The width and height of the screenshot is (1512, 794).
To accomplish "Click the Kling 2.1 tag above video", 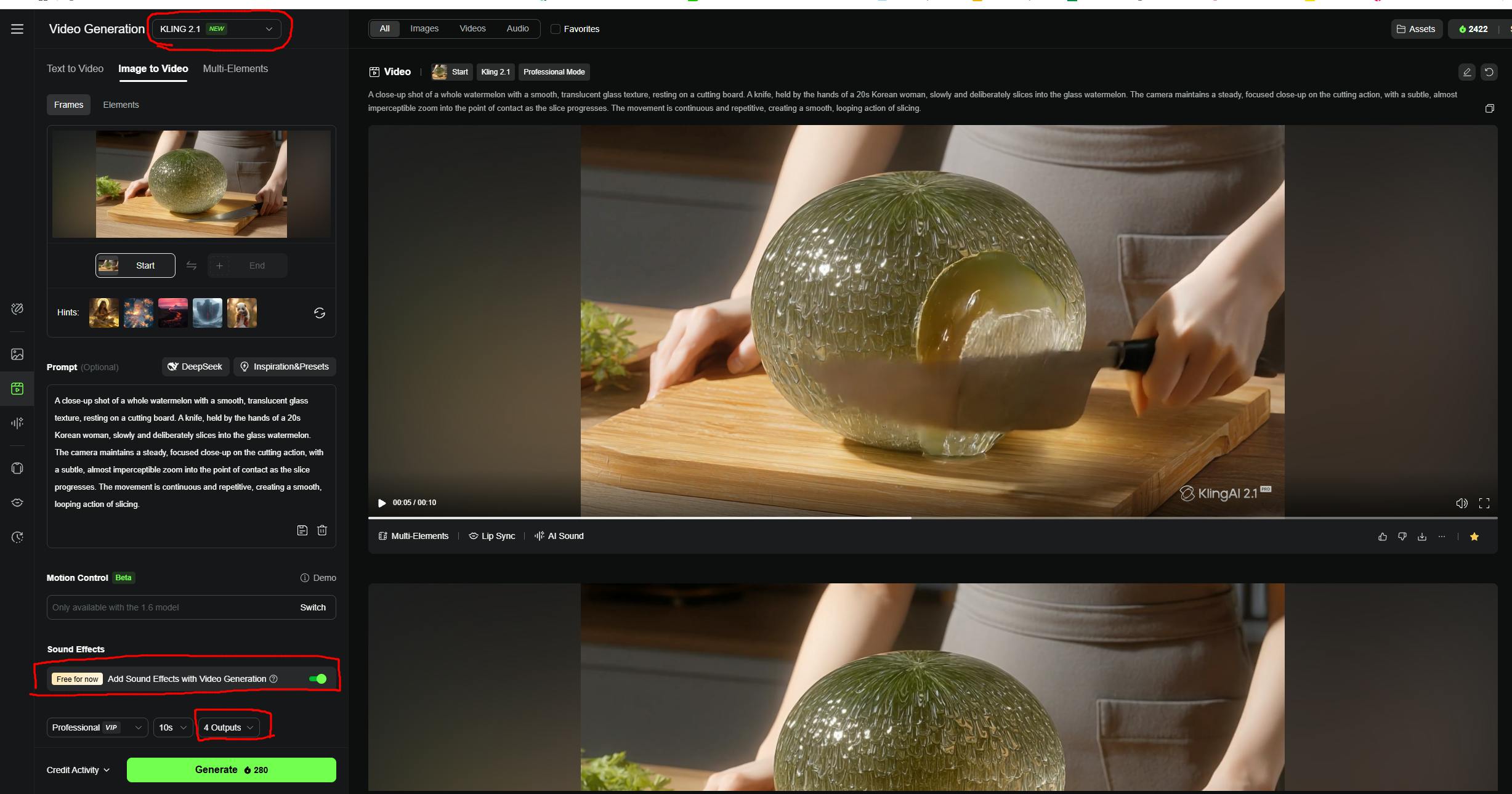I will (496, 72).
